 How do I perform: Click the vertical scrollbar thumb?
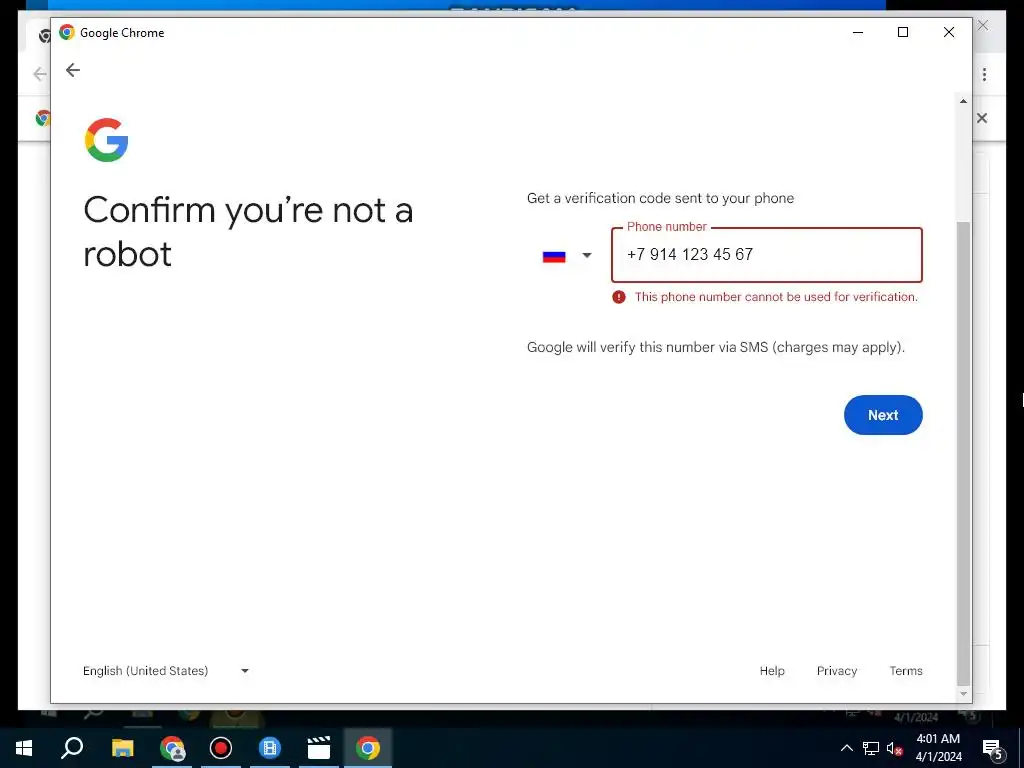point(963,453)
